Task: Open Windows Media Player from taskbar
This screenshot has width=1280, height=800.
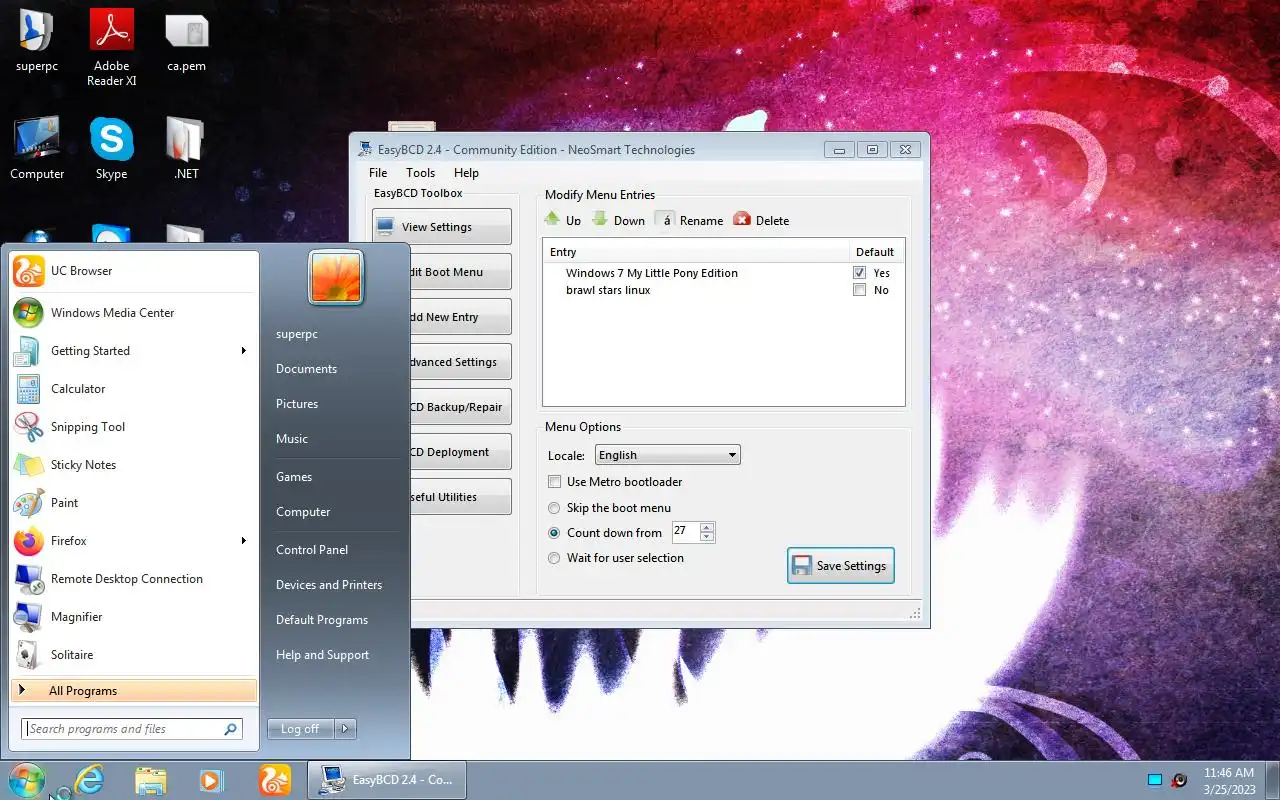Action: (212, 780)
